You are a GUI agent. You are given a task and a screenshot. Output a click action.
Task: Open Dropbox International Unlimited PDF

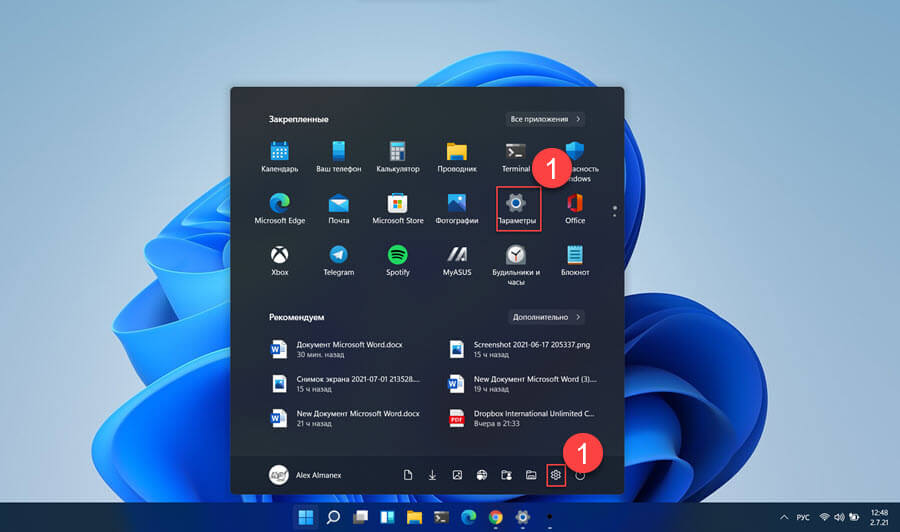(x=521, y=418)
